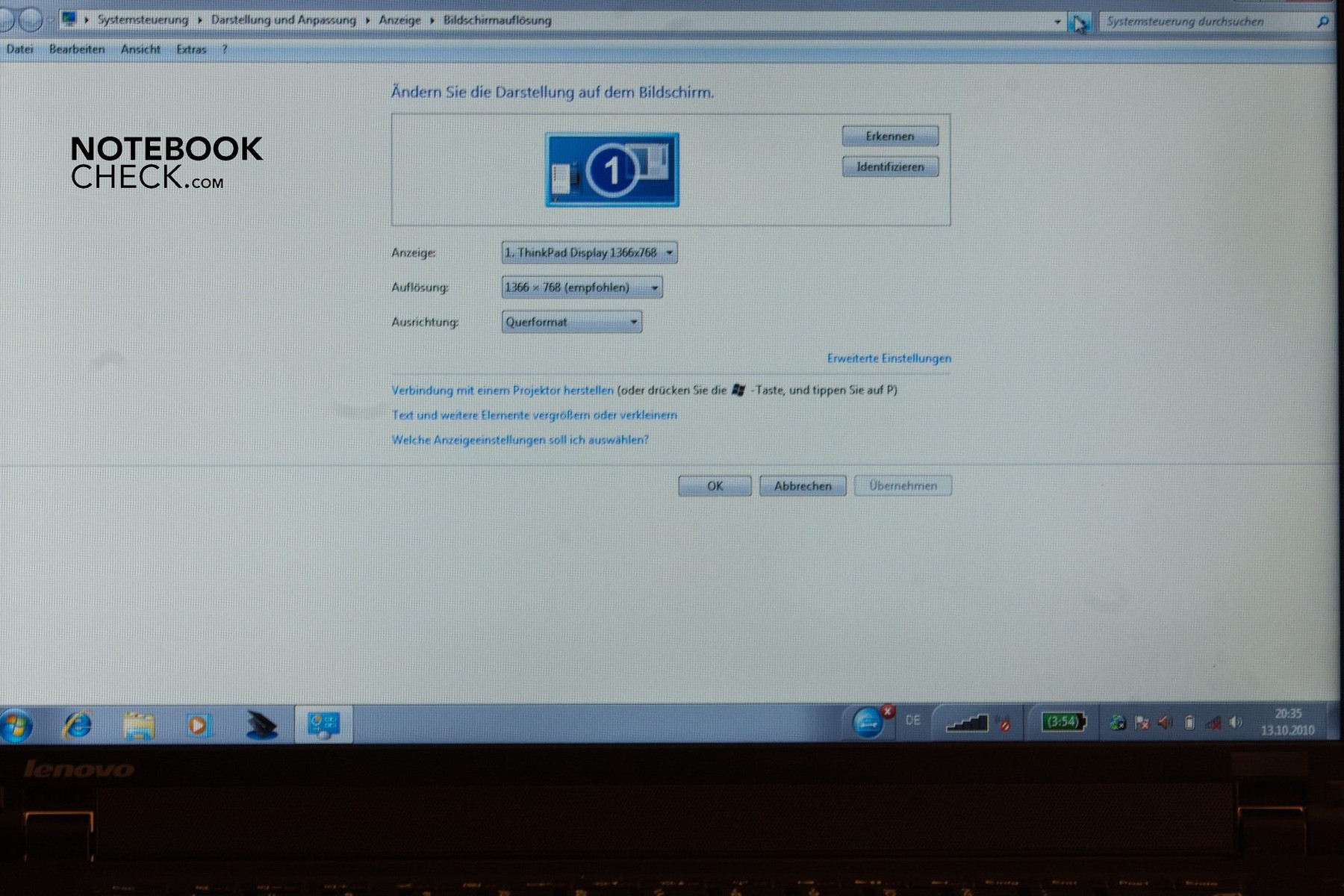1344x896 pixels.
Task: Open the wireless signal strength indicator
Action: coord(966,723)
